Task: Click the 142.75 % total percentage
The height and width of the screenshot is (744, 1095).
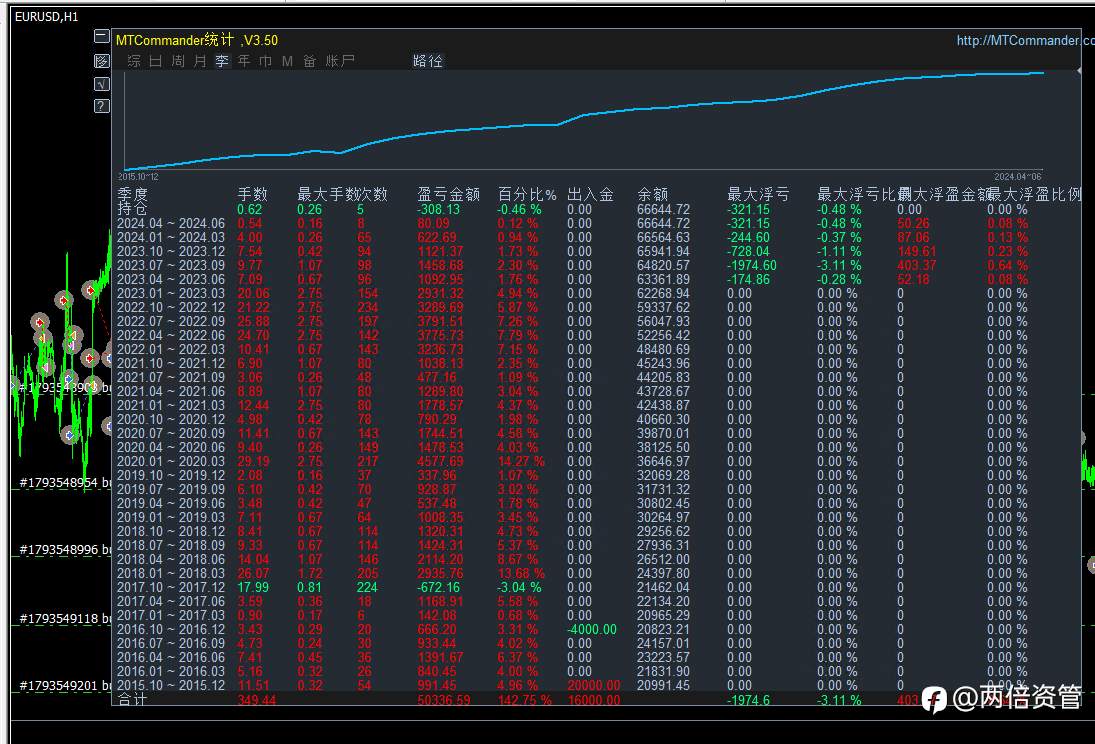Action: coord(524,700)
